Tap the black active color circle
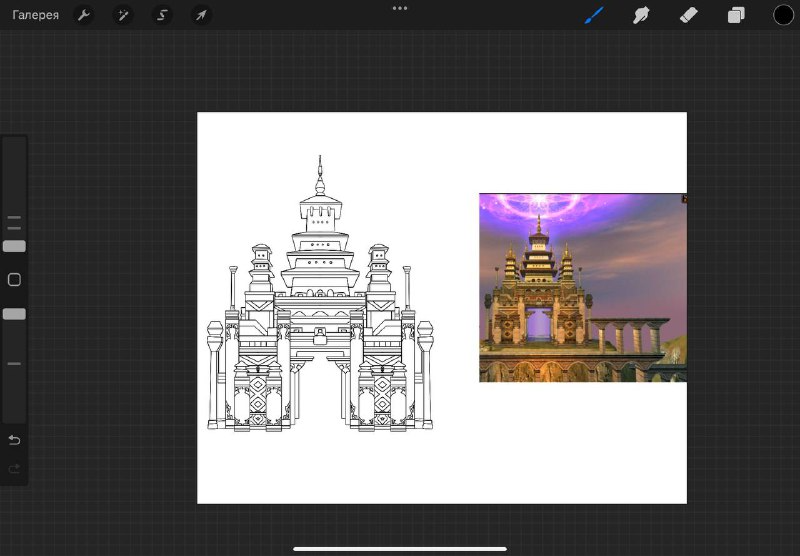The image size is (800, 556). pos(783,15)
